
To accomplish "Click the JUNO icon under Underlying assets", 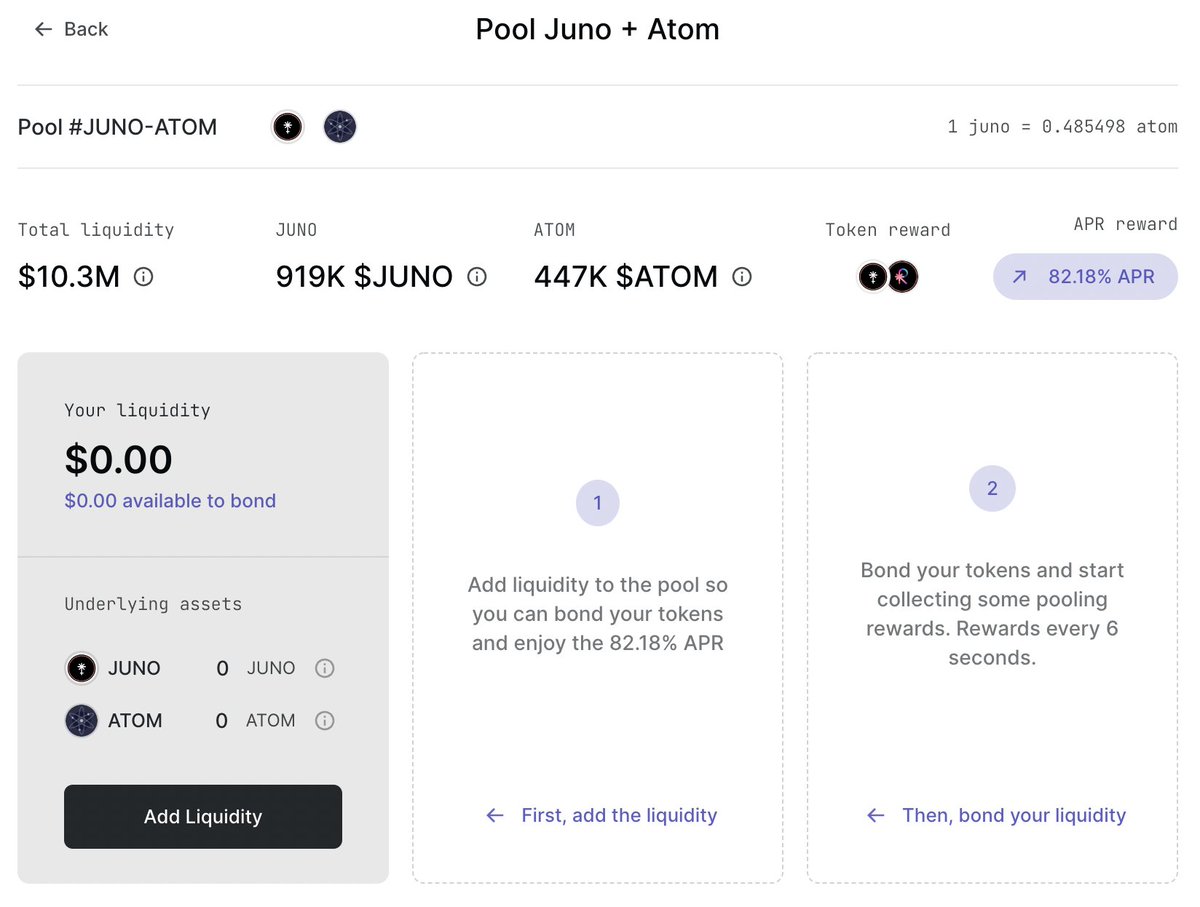I will pos(81,668).
